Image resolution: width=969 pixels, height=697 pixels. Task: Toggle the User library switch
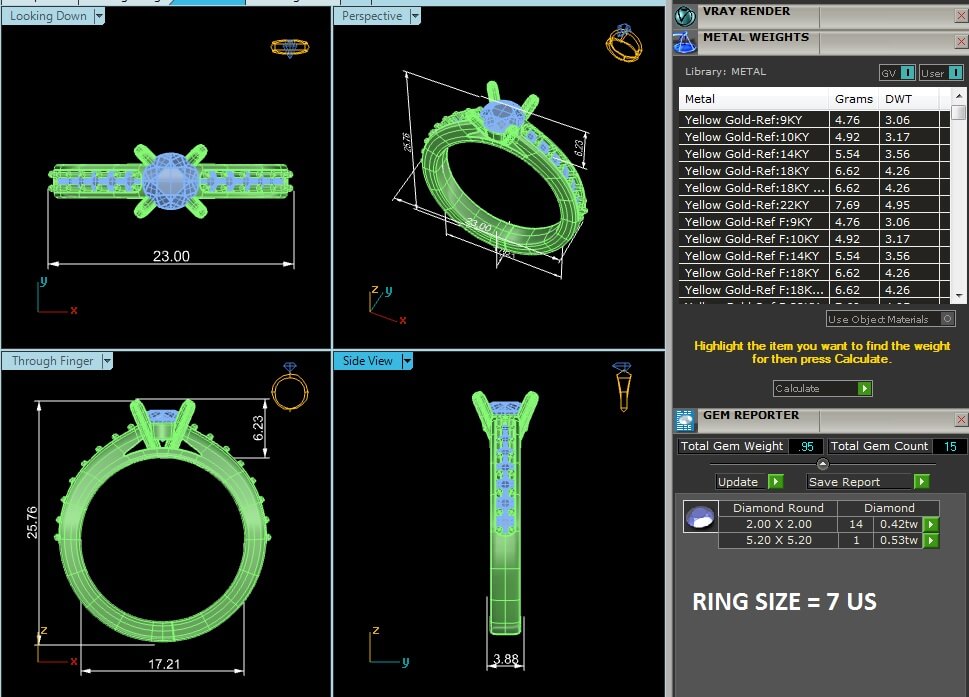(941, 73)
